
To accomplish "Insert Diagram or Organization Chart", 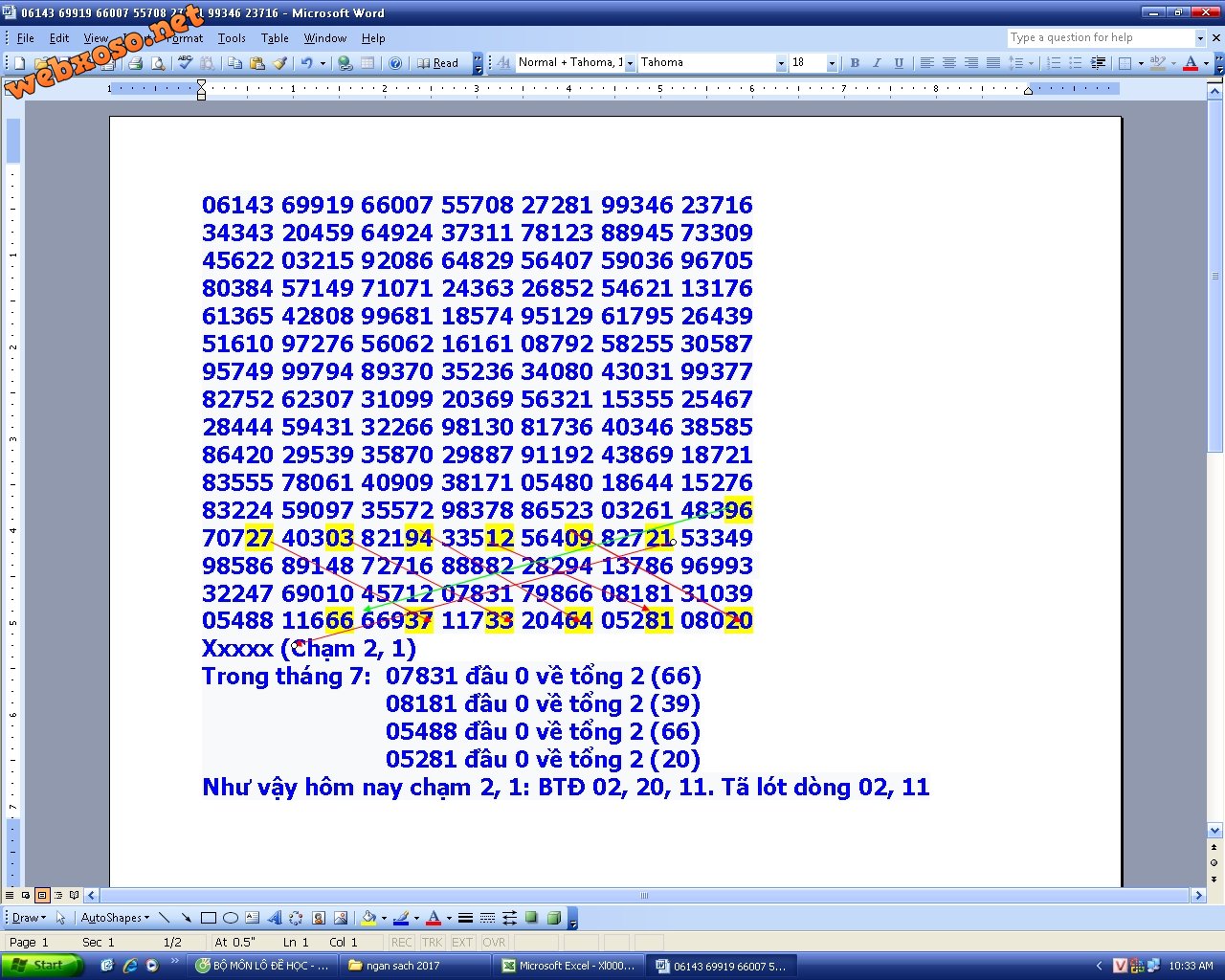I will pos(296,918).
